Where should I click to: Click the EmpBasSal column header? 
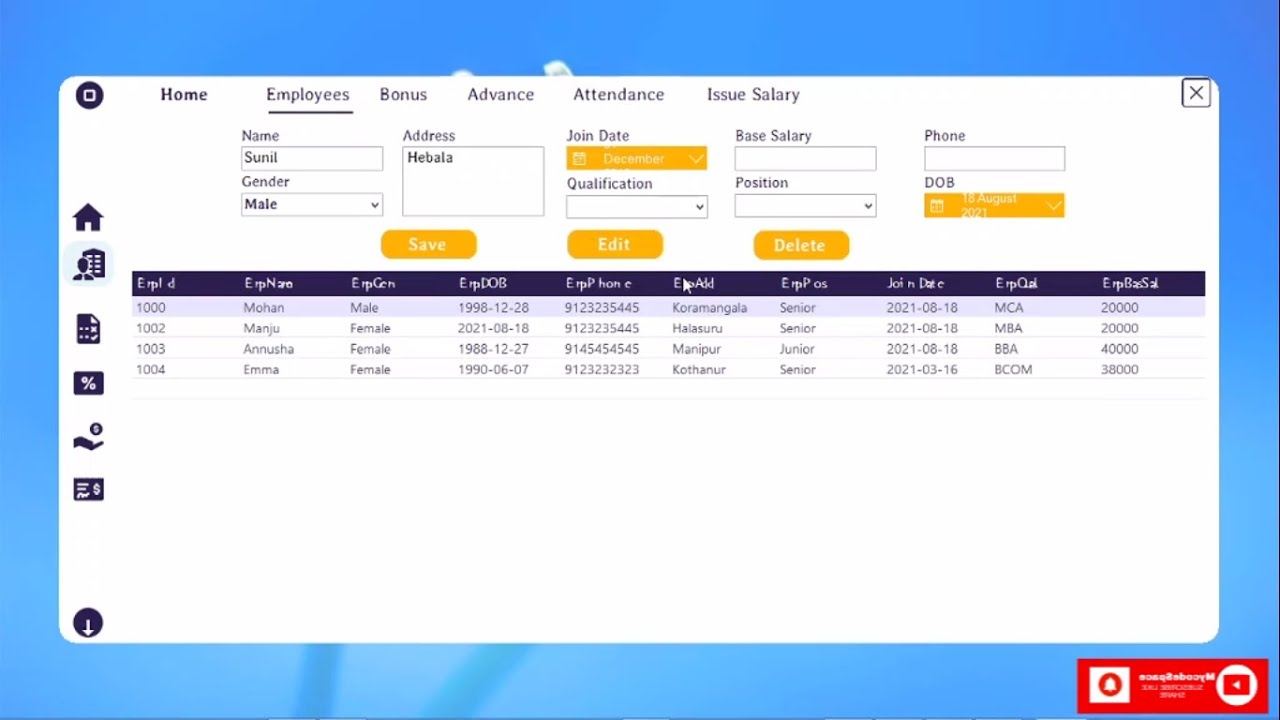pos(1130,284)
